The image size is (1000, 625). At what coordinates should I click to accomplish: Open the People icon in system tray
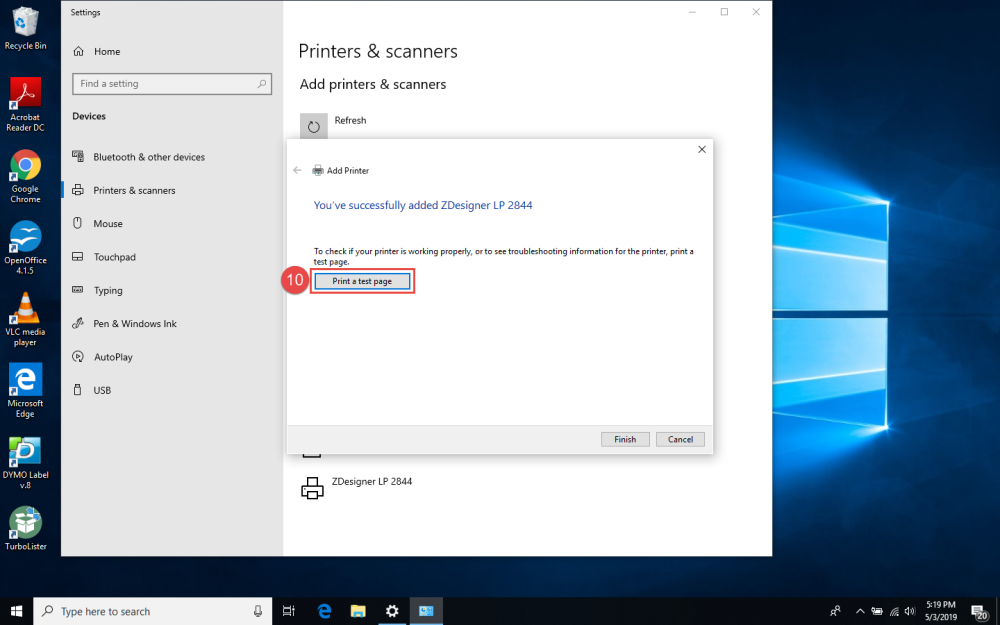(835, 611)
